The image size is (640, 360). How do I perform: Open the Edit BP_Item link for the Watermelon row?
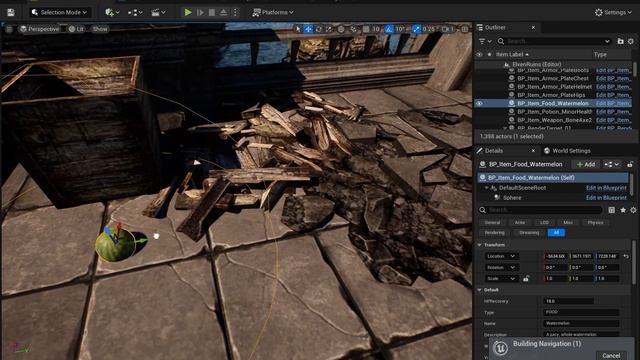pos(613,103)
